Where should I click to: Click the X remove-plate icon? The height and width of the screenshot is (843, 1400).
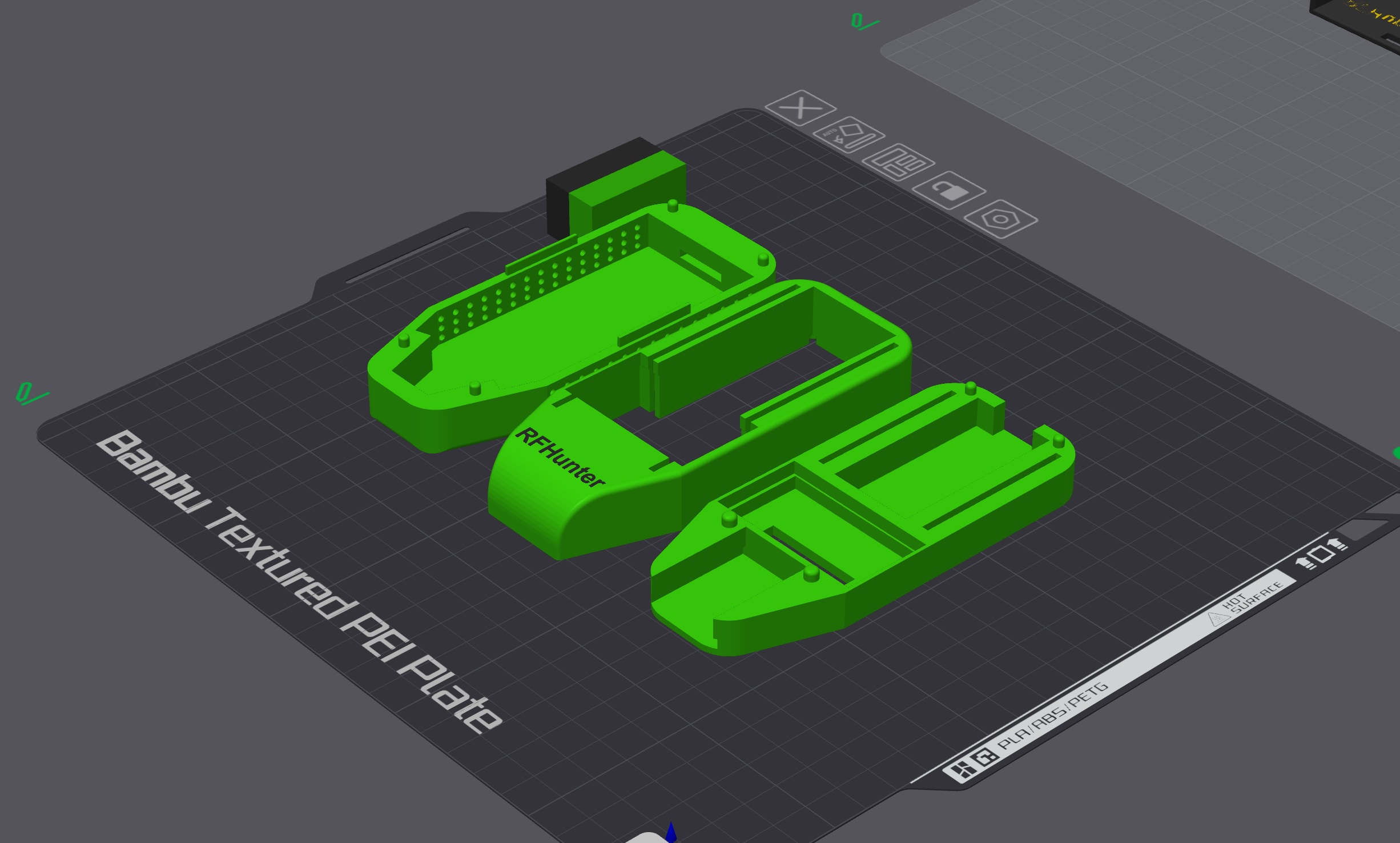(800, 107)
